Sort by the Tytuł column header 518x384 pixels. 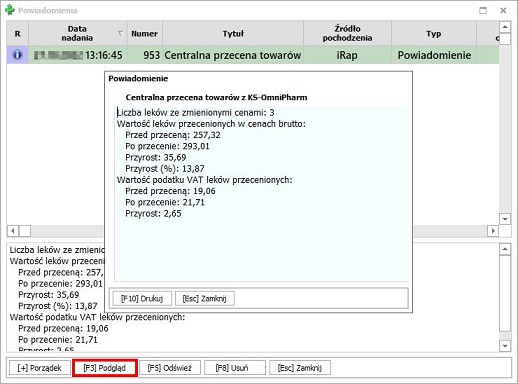[233, 33]
